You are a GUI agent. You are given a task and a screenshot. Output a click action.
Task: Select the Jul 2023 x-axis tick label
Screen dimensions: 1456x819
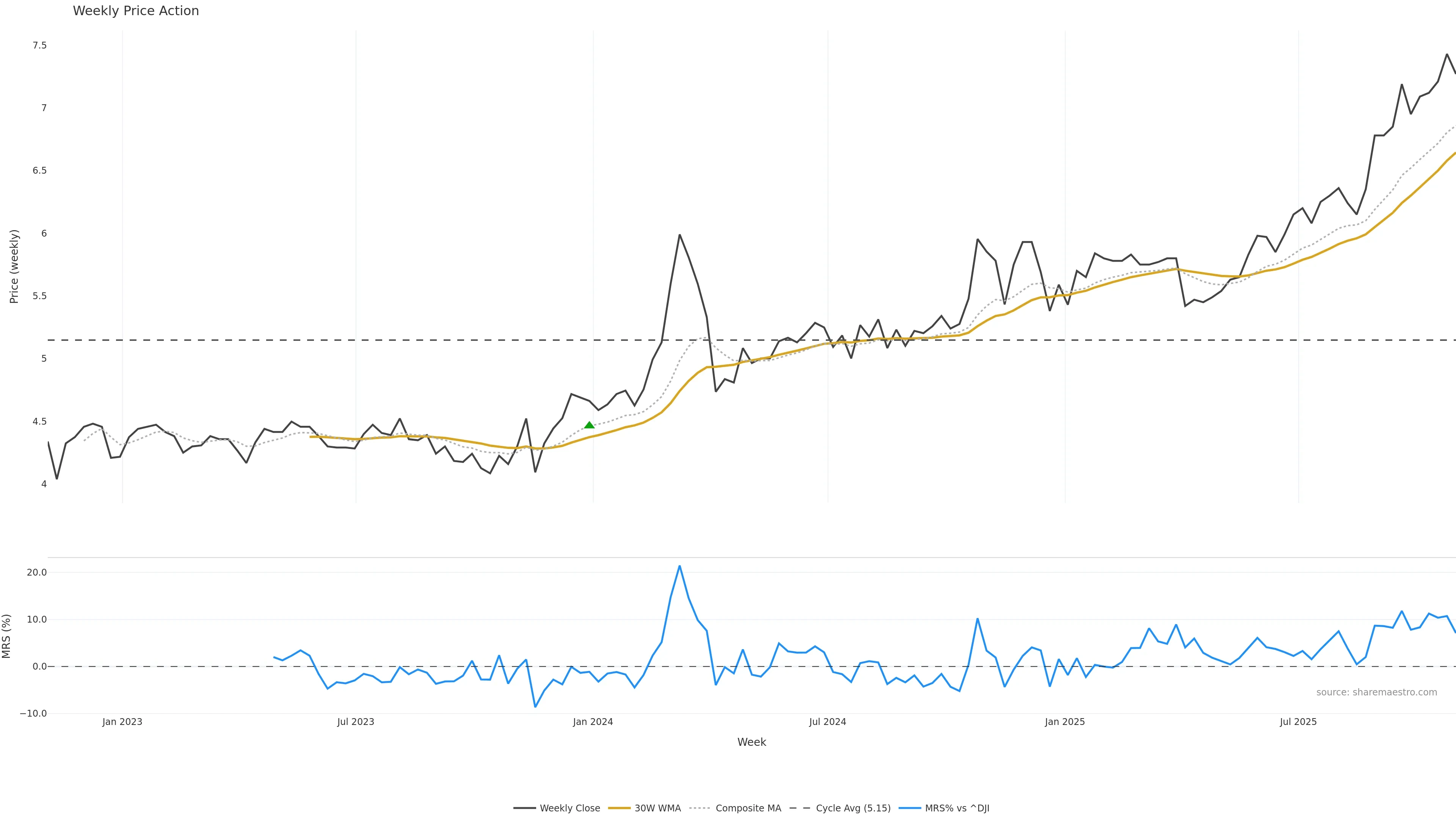pos(356,722)
